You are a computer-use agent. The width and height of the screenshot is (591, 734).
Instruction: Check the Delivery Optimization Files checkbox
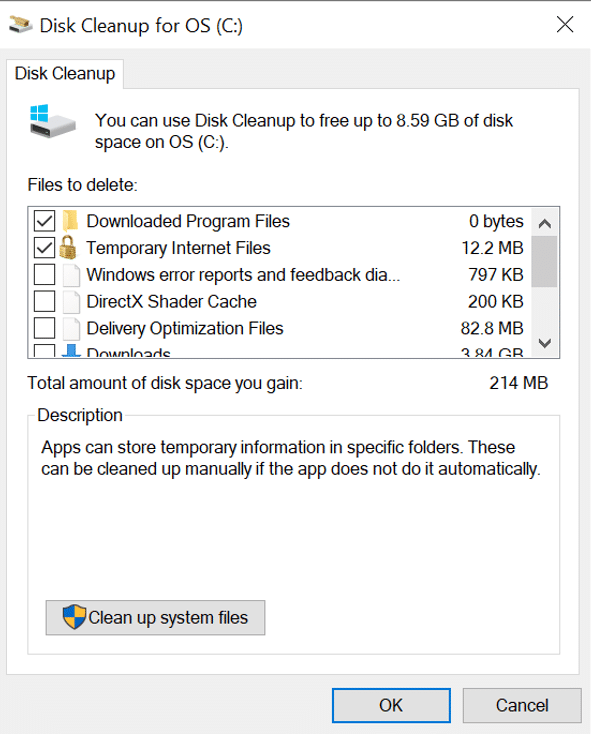point(44,328)
